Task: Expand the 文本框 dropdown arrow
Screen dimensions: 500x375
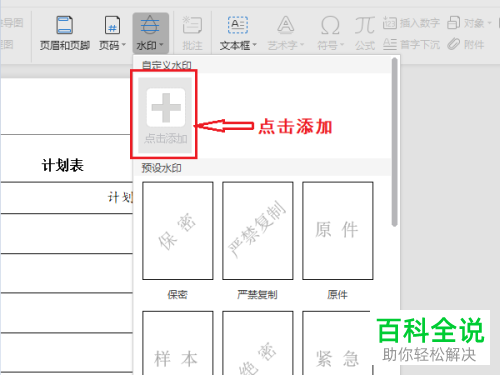Action: click(x=255, y=45)
